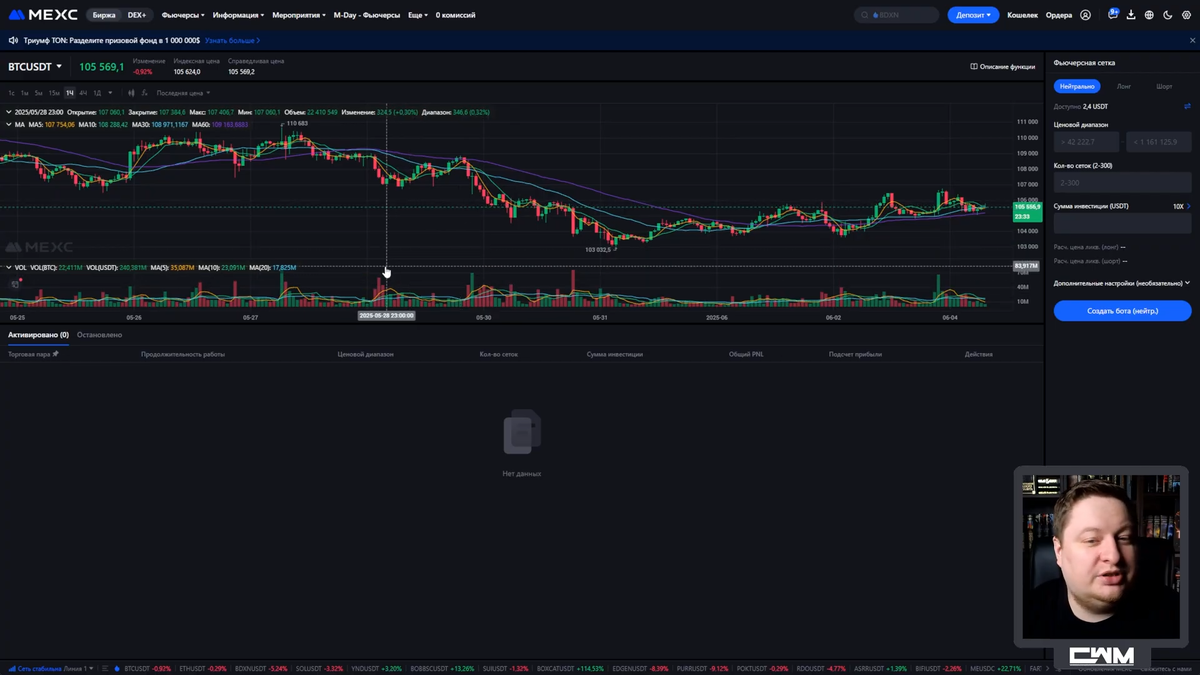
Task: Select the 1m timeframe
Action: [25, 93]
